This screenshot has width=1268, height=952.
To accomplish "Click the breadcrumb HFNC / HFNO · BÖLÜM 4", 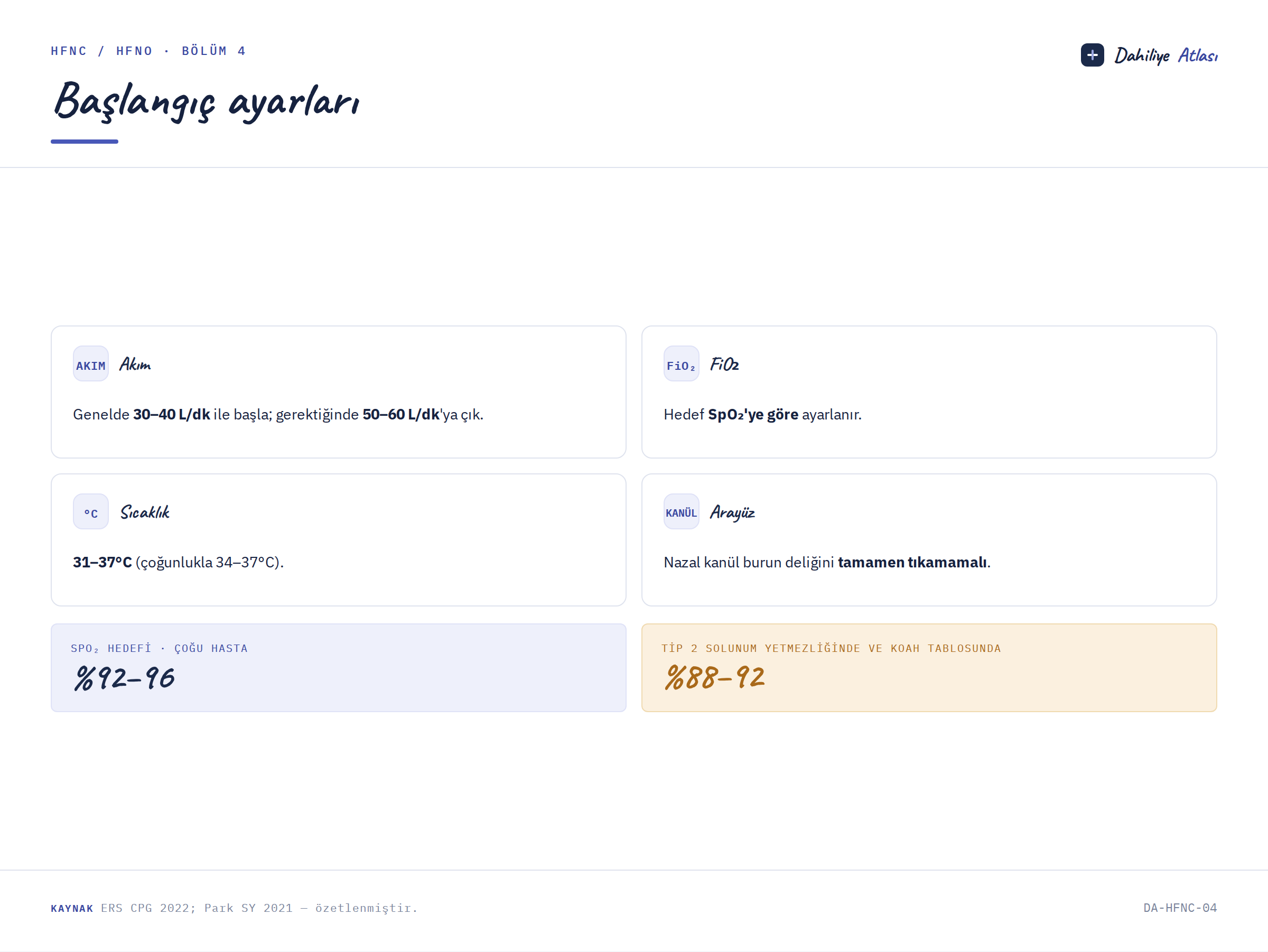I will [148, 51].
